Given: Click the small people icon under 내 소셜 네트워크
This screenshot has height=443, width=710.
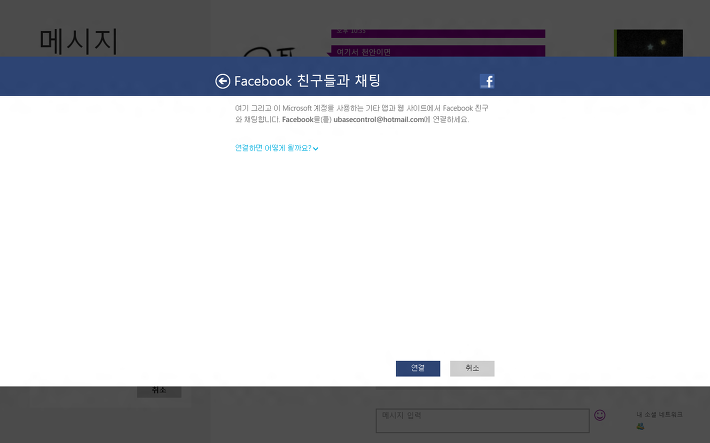Looking at the screenshot, I should coord(640,426).
